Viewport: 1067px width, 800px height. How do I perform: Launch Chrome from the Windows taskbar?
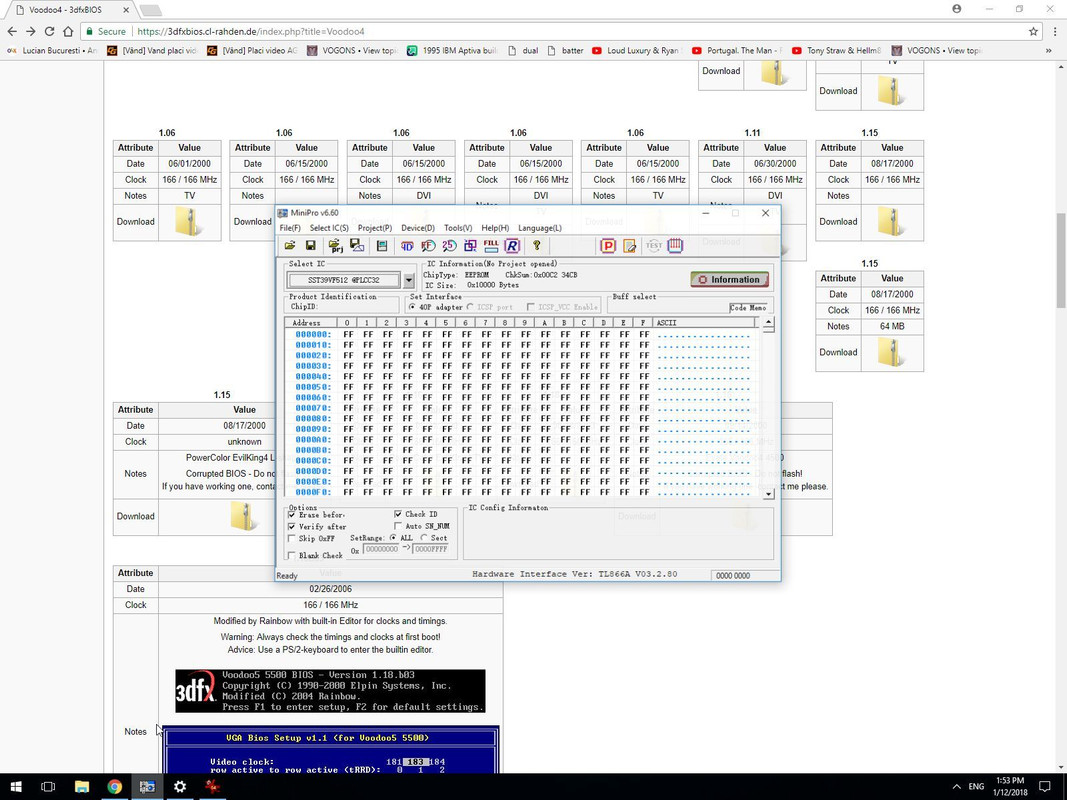(114, 786)
